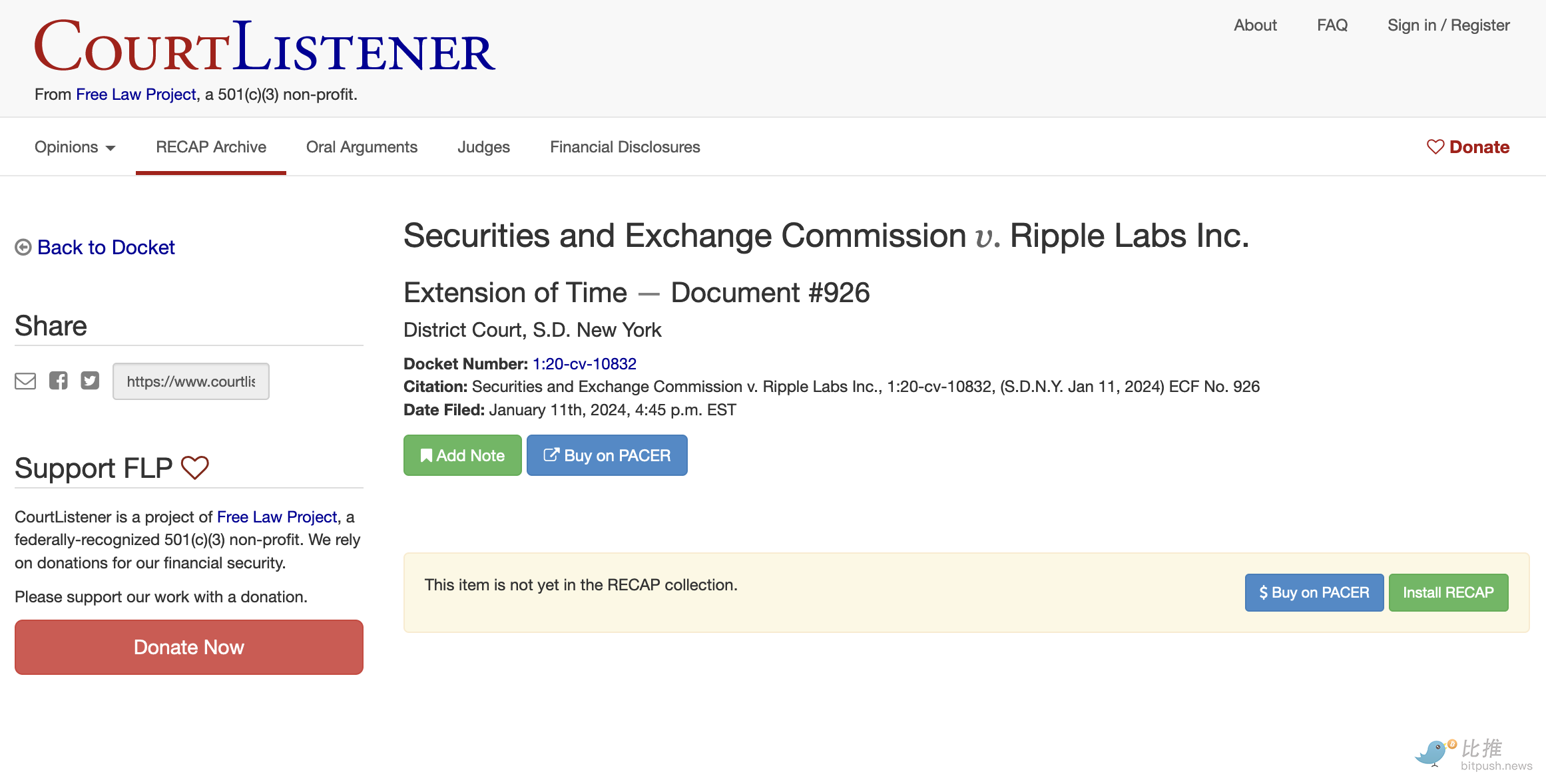This screenshot has width=1546, height=784.
Task: Share on Facebook icon
Action: point(59,381)
